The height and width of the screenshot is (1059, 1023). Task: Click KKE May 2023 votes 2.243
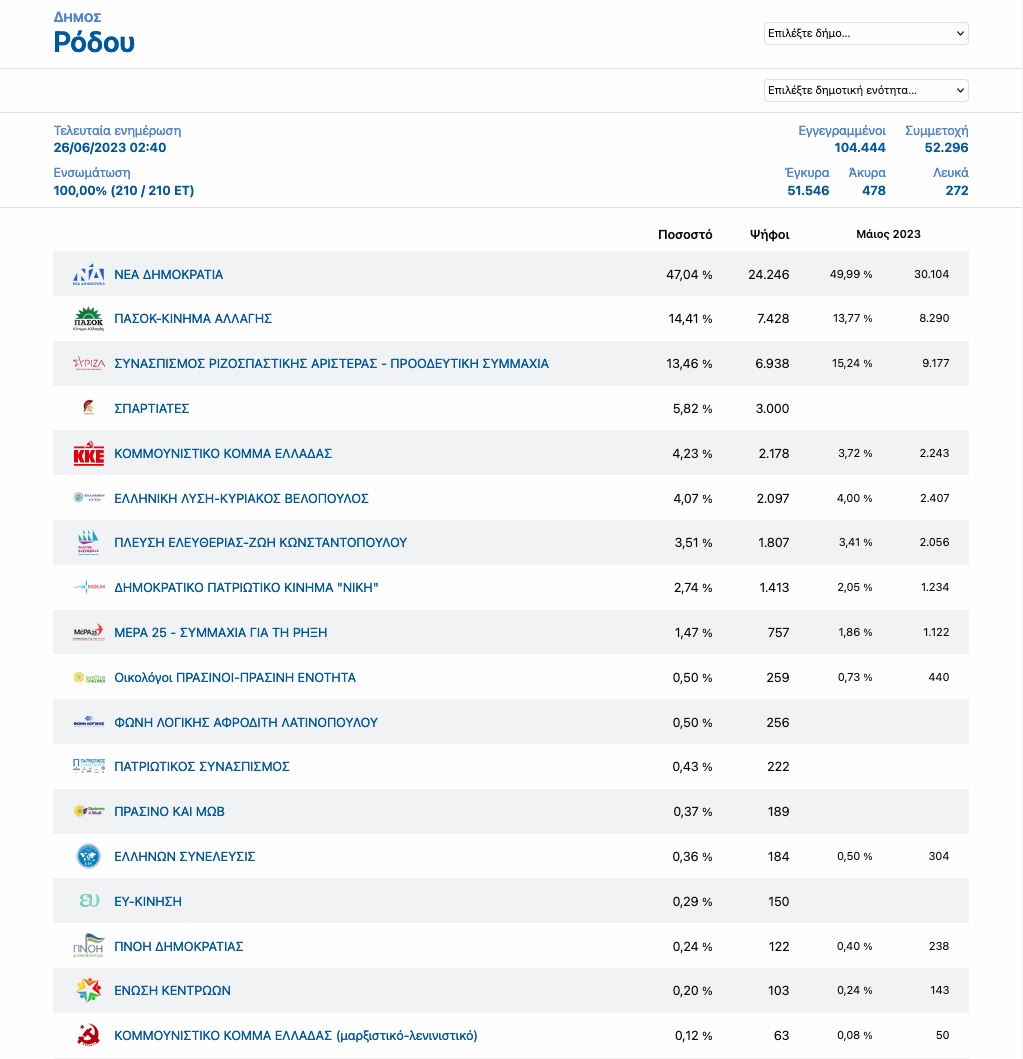(934, 453)
